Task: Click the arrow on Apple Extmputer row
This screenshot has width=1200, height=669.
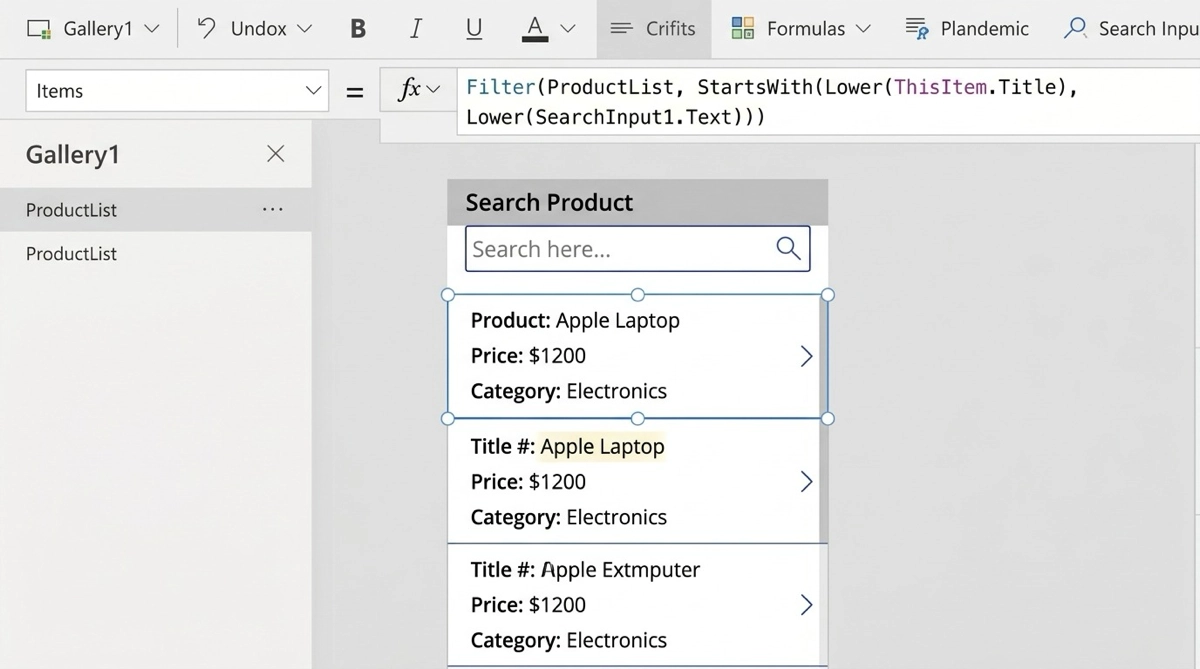Action: (806, 605)
